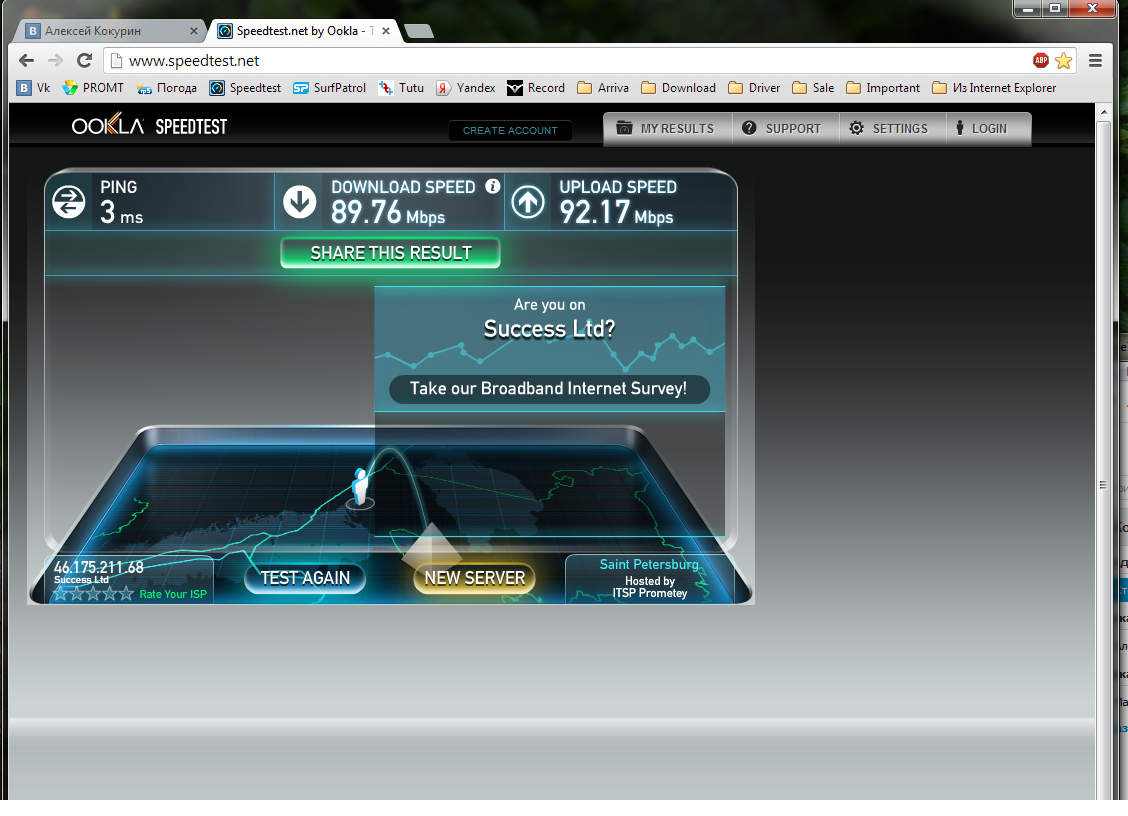The height and width of the screenshot is (816, 1128).
Task: Expand the Important bookmarks folder
Action: 883,88
